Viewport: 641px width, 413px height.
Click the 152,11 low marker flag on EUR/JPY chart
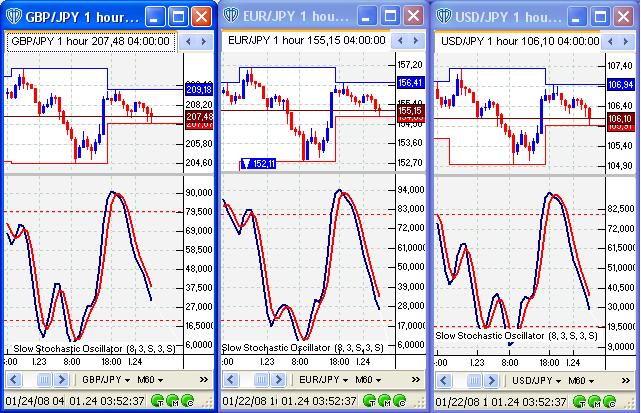pyautogui.click(x=259, y=164)
